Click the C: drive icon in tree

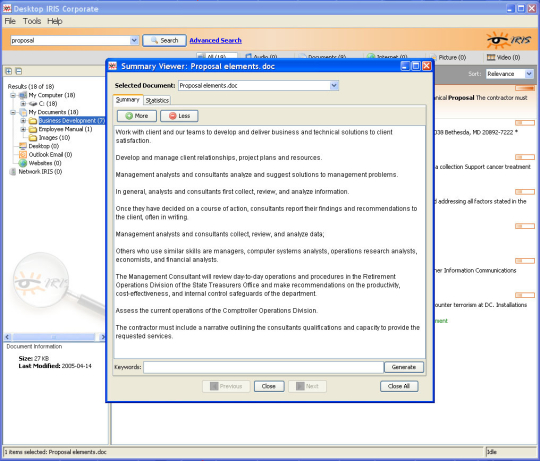tap(33, 104)
